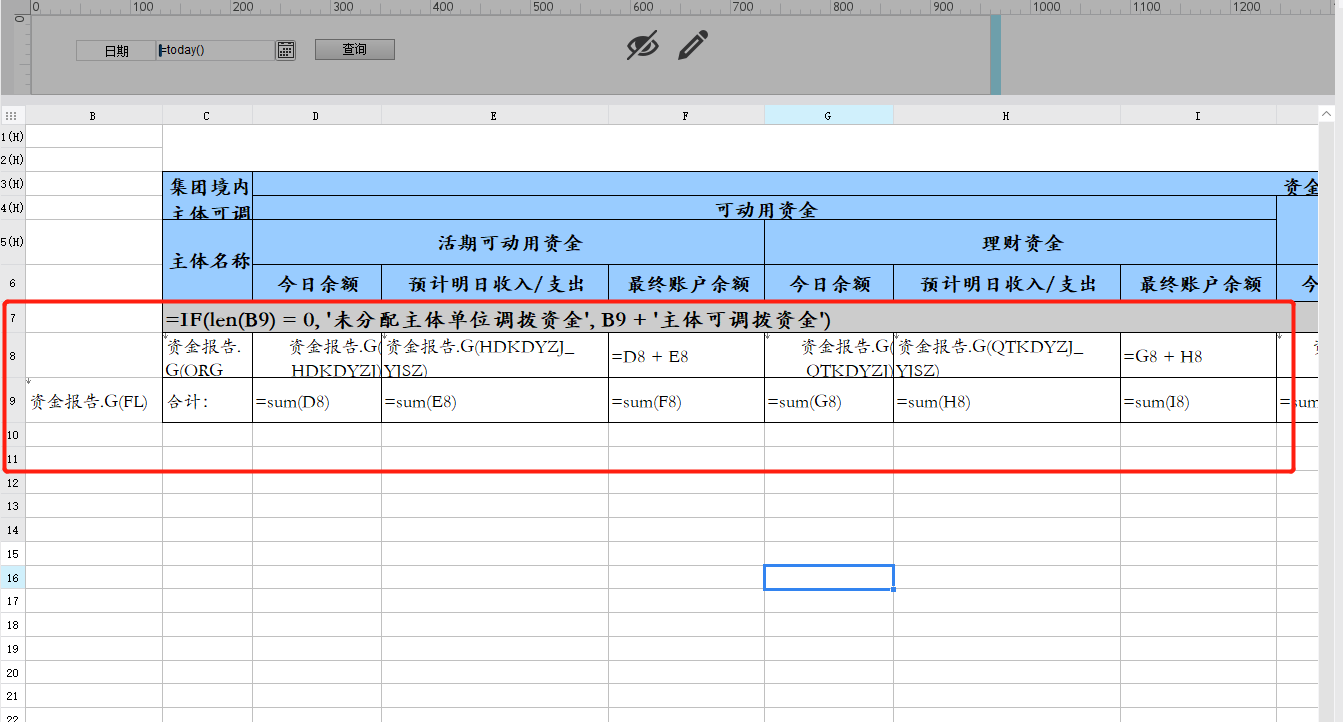
Task: Select column C header
Action: point(207,116)
